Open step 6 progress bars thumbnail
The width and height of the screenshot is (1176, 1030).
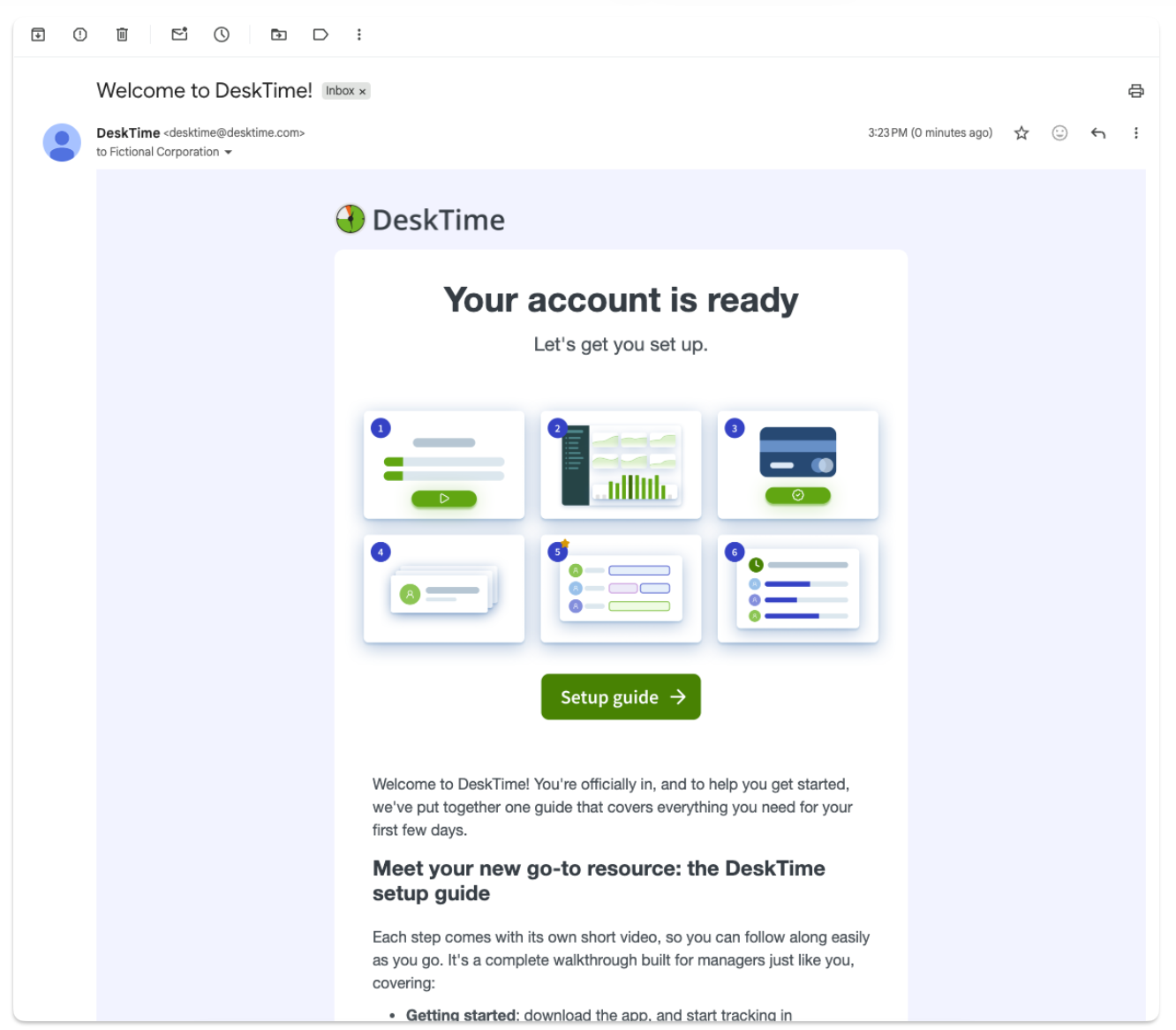798,589
